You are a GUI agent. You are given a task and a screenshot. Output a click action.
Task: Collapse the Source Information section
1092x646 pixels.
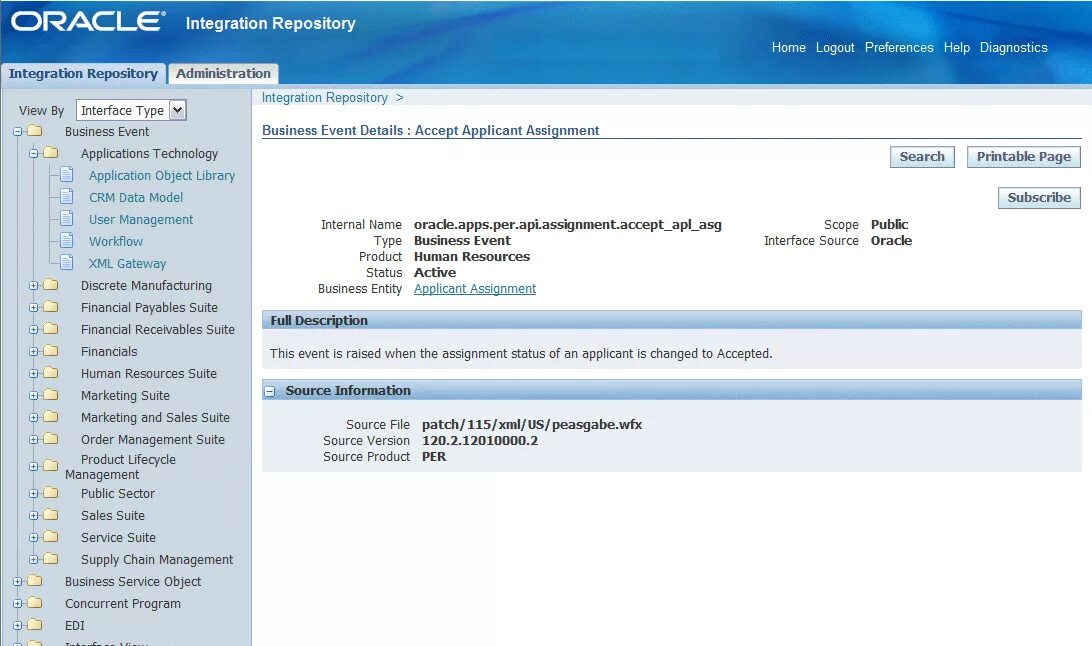(270, 391)
